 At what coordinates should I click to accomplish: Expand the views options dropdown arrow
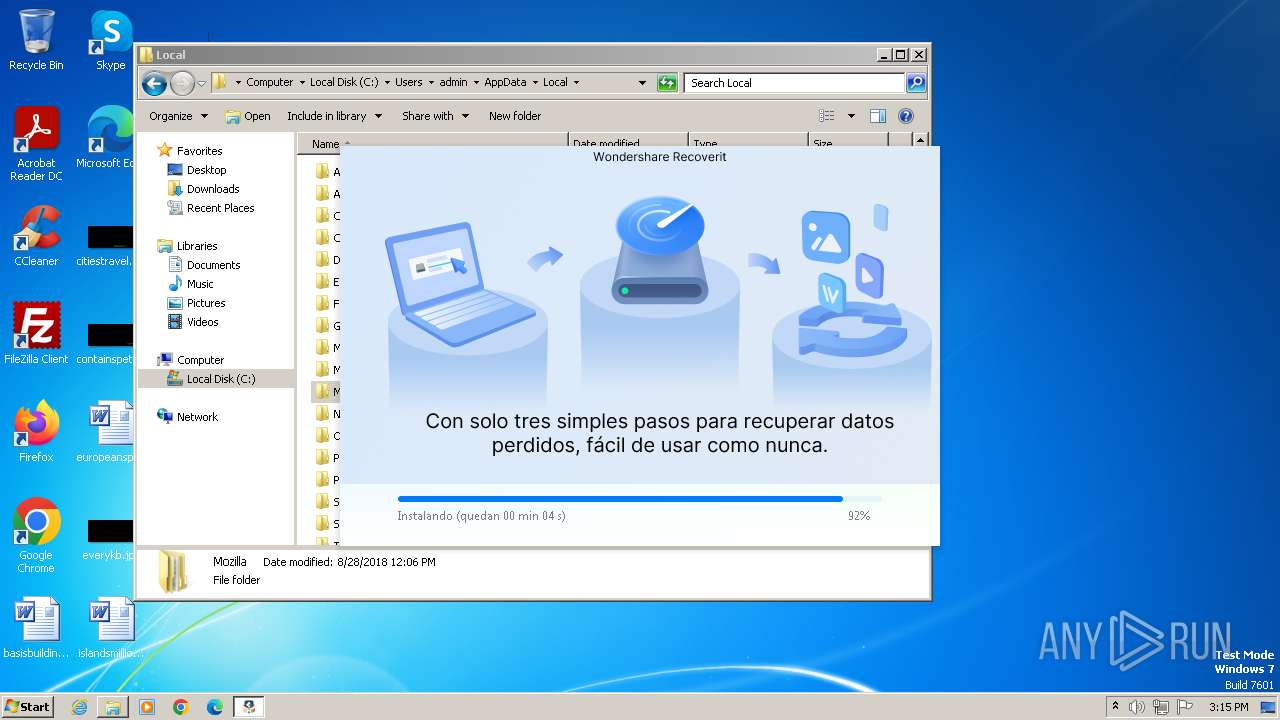point(851,116)
